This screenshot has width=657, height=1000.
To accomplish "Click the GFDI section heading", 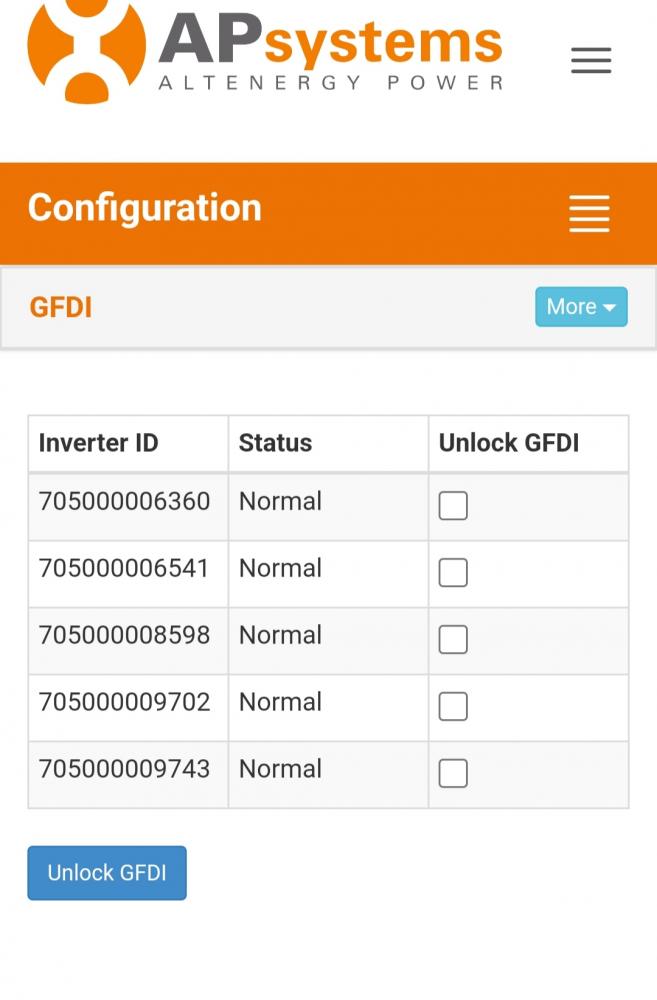I will pyautogui.click(x=61, y=307).
